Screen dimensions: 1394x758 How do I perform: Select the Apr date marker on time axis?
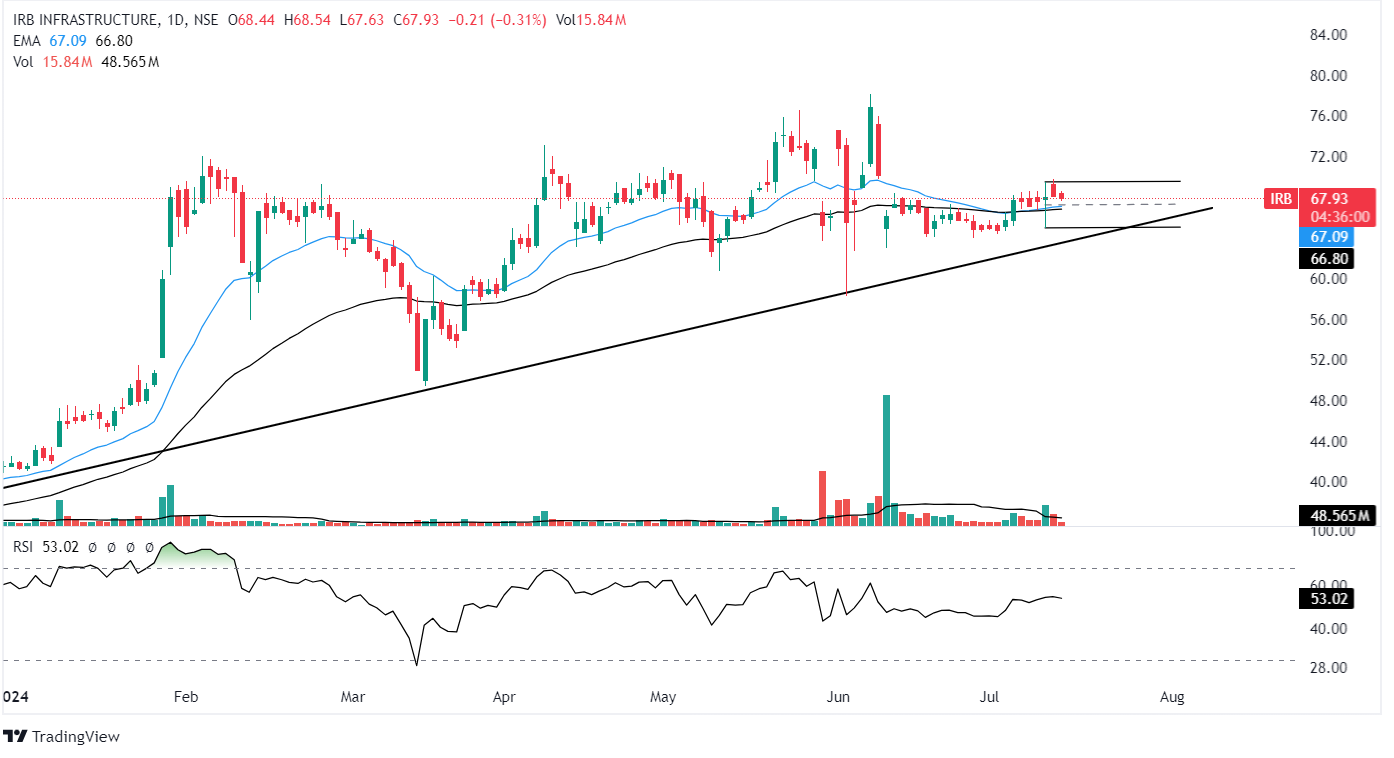click(503, 696)
